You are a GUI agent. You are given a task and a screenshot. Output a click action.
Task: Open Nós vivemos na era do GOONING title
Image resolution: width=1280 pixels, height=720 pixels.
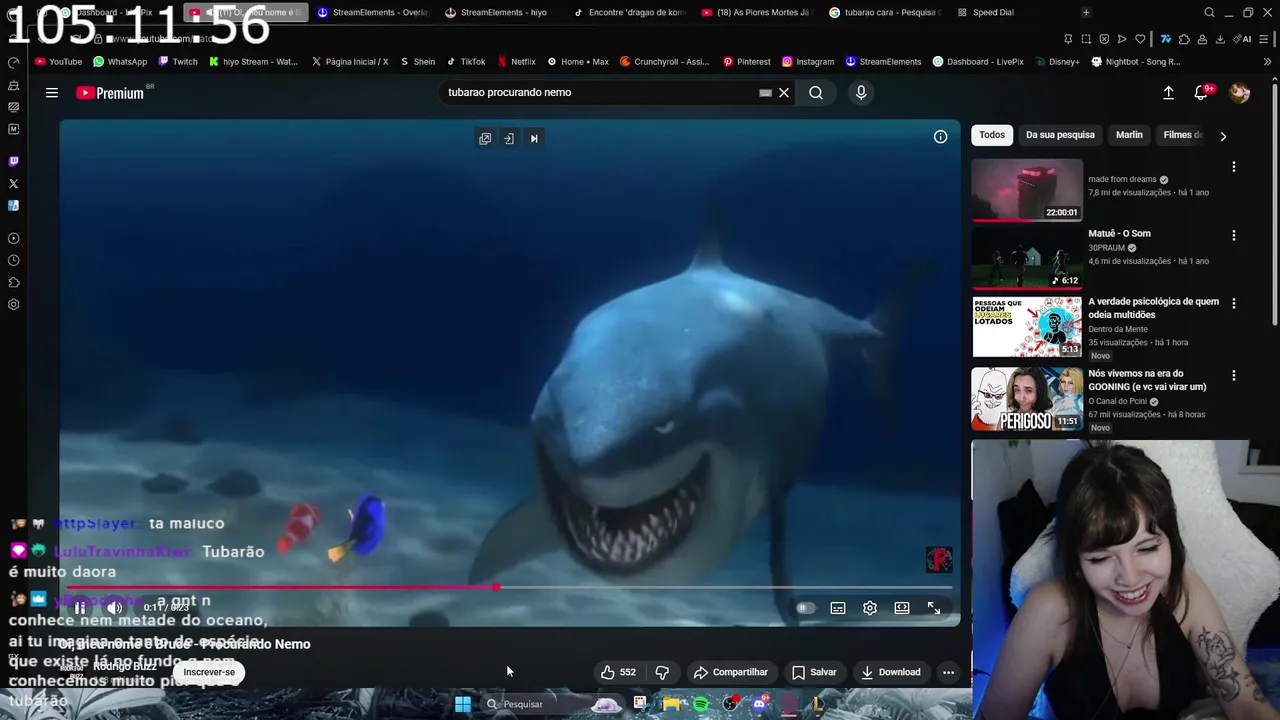pos(1147,380)
